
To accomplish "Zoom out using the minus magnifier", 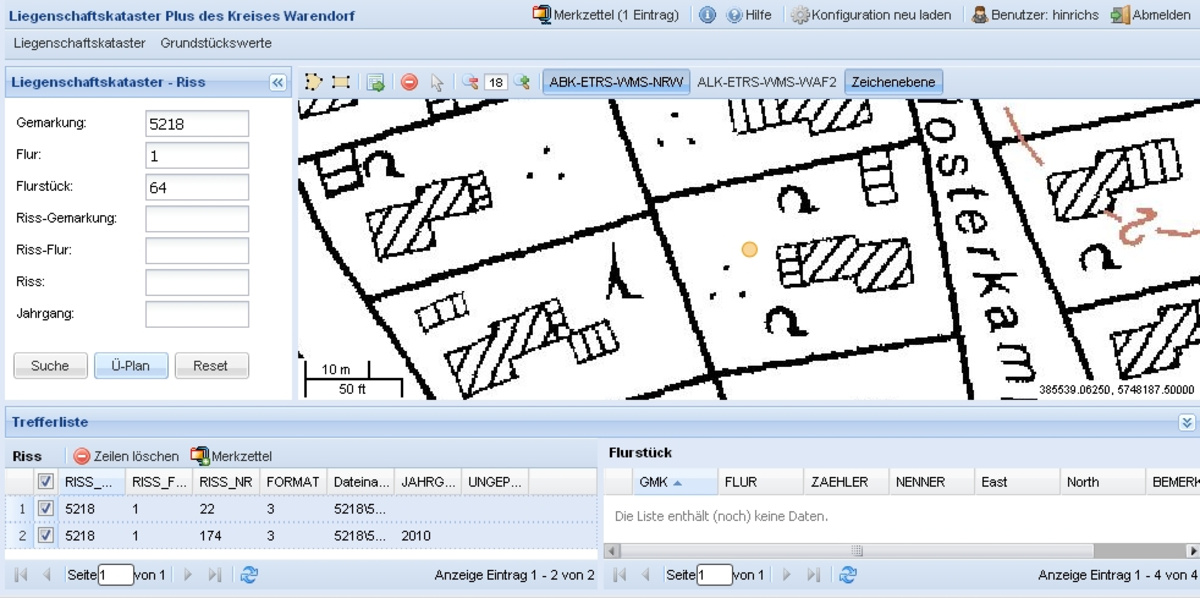I will (x=470, y=82).
